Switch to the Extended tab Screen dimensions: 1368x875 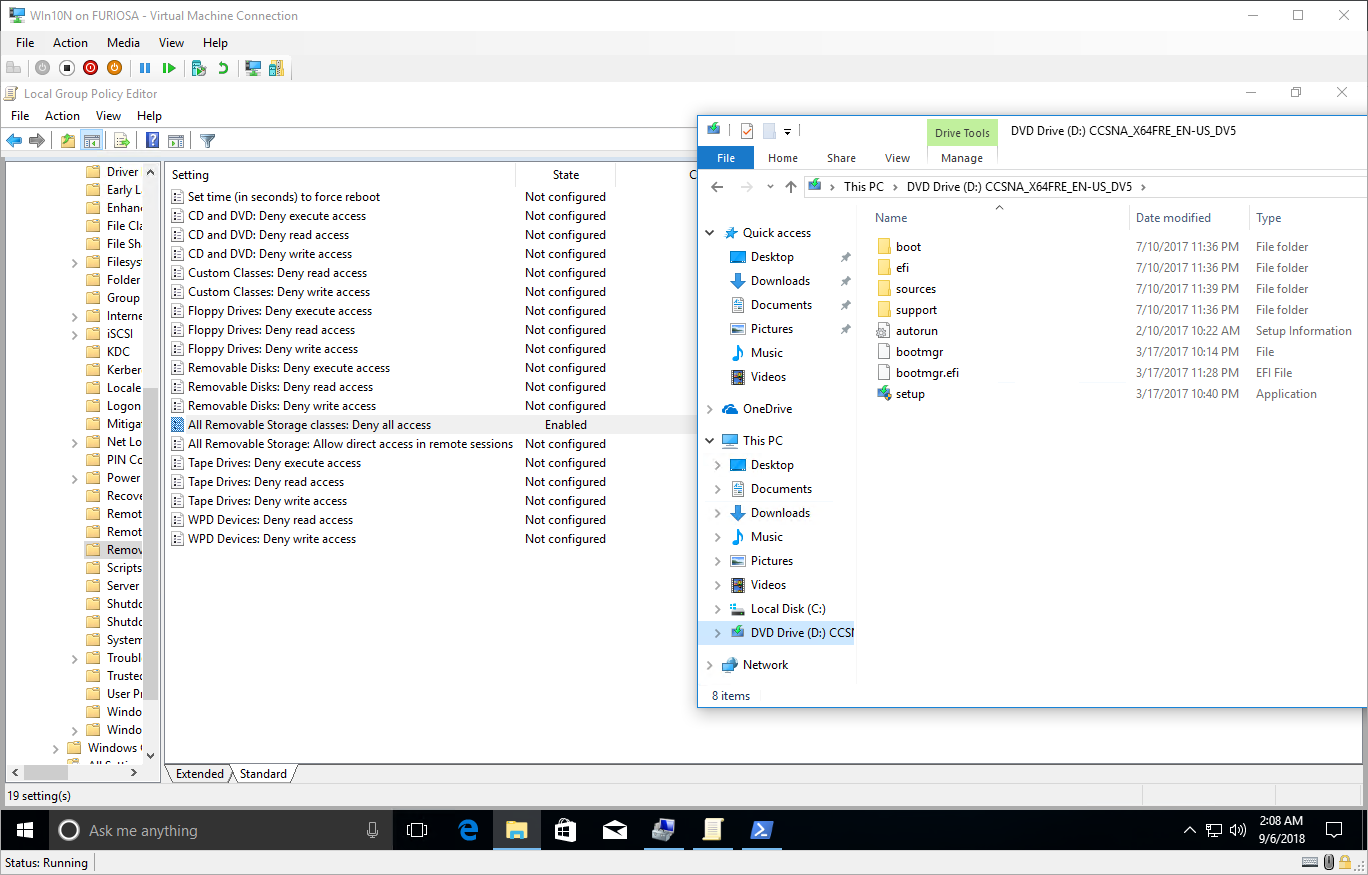pyautogui.click(x=200, y=774)
